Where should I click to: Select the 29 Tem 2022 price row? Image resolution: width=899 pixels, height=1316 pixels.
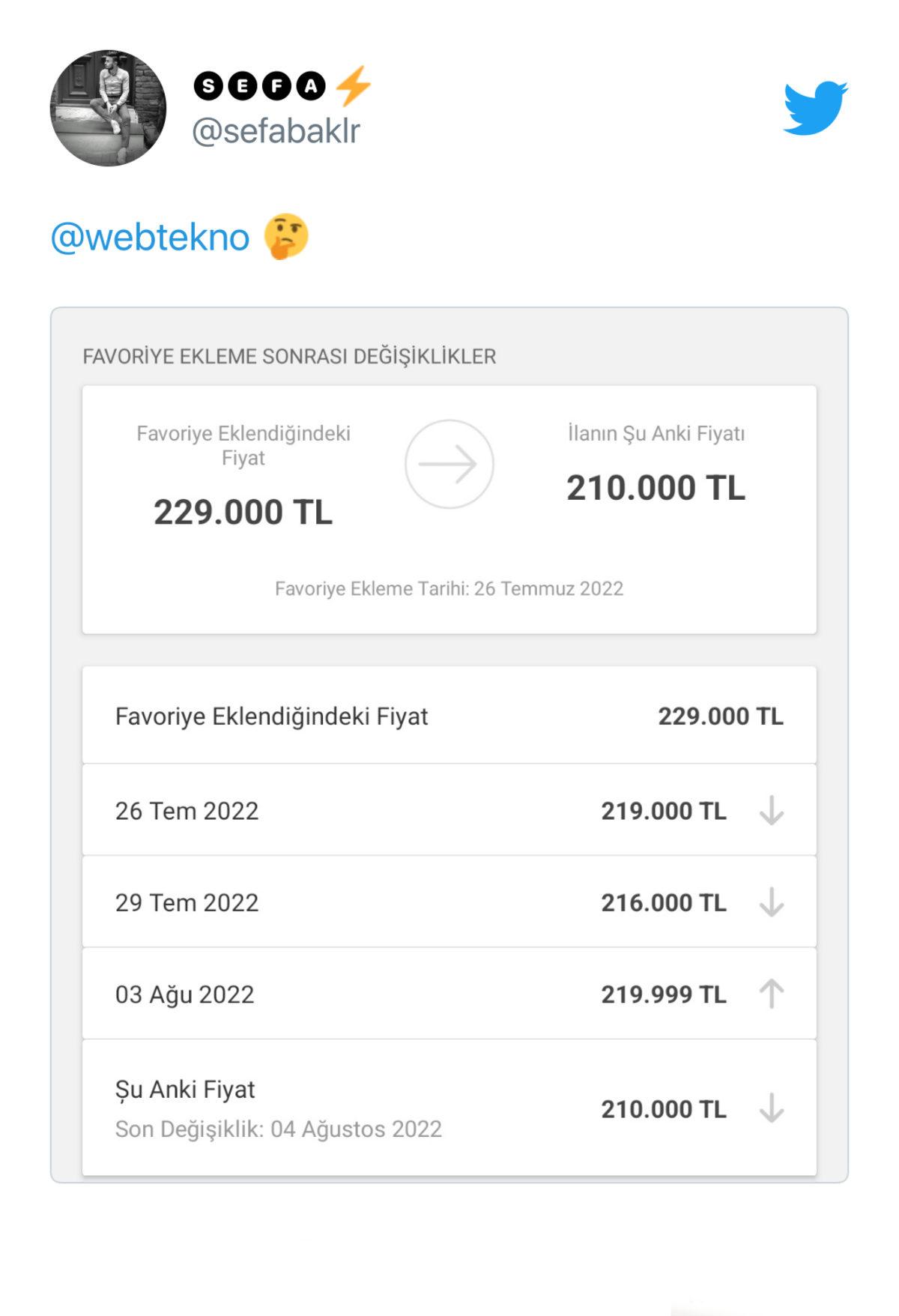[449, 902]
